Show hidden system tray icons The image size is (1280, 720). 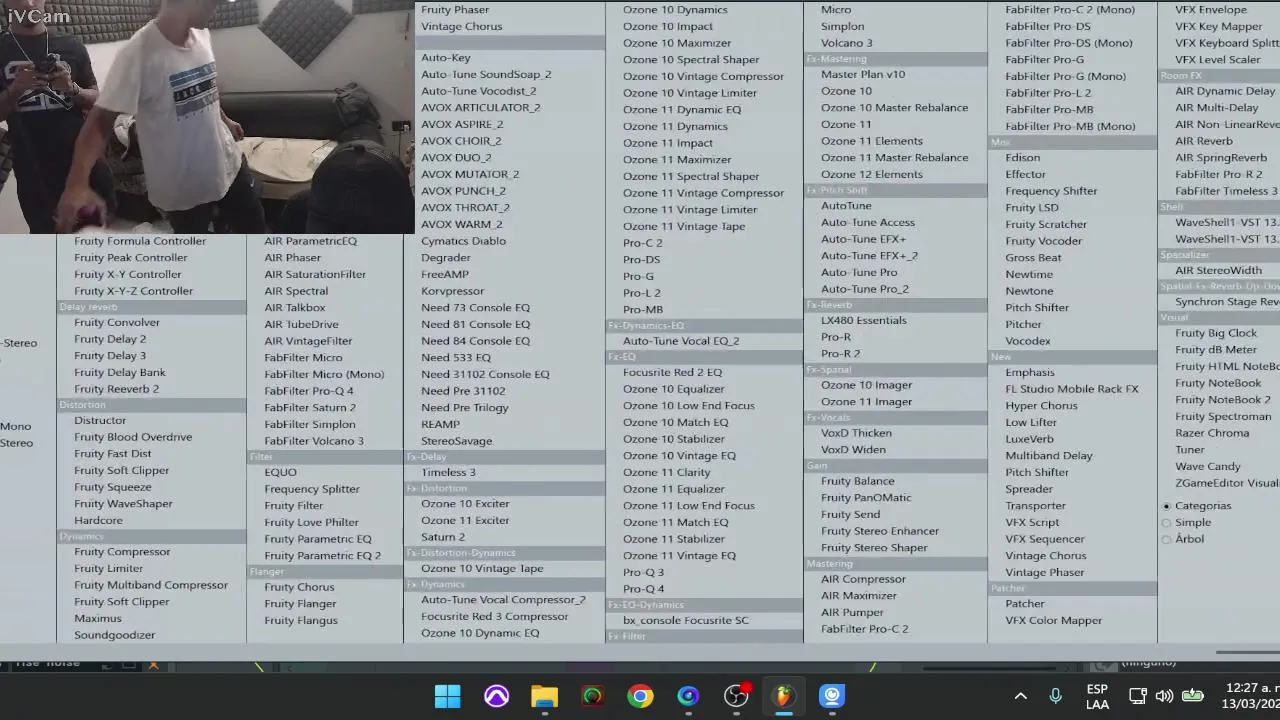1020,696
